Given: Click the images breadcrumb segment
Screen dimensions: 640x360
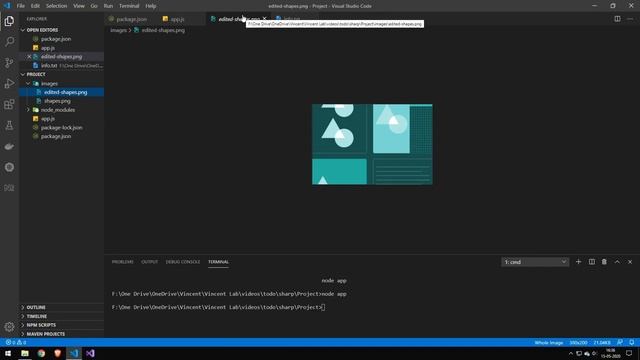Looking at the screenshot, I should [118, 30].
